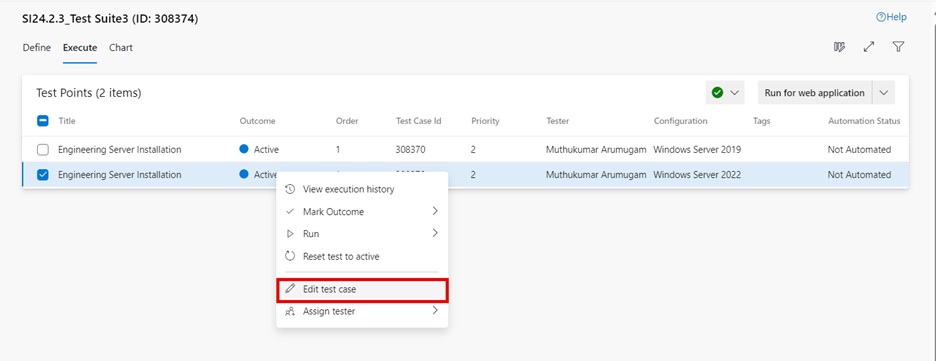Open green check mark outcome dropdown
Viewport: 936px width, 361px height.
(725, 92)
